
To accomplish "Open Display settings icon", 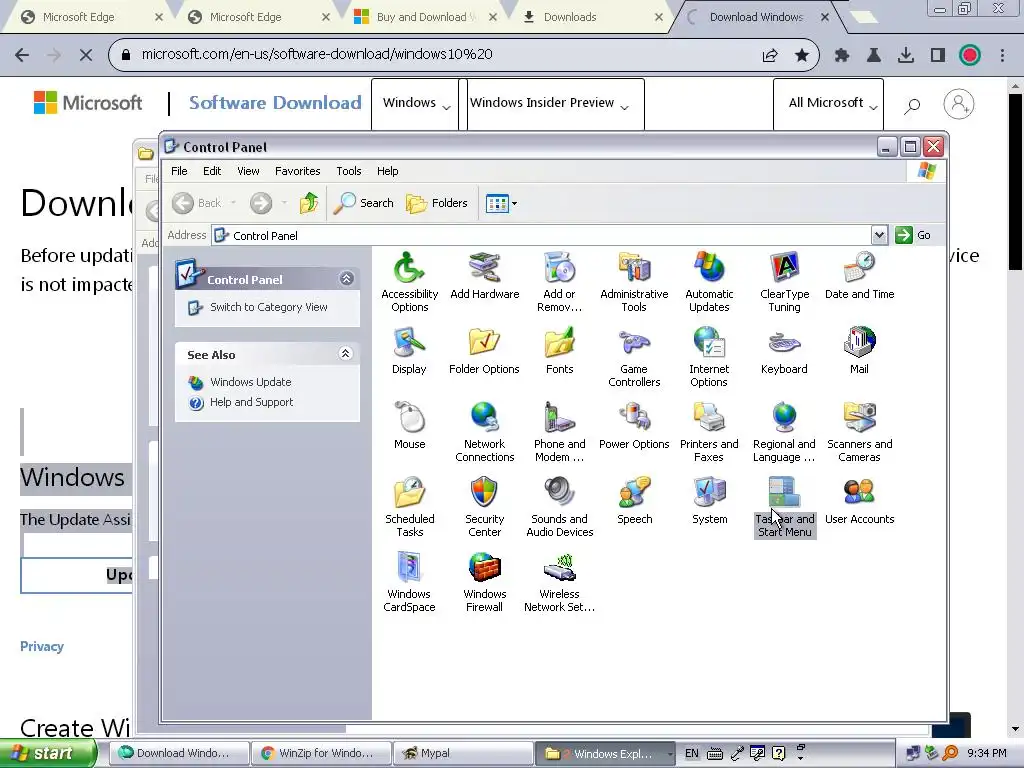I will tap(409, 351).
